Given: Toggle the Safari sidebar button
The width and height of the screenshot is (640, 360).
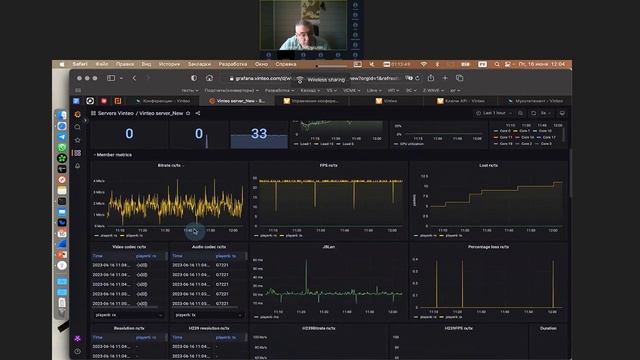Looking at the screenshot, I should pyautogui.click(x=111, y=78).
